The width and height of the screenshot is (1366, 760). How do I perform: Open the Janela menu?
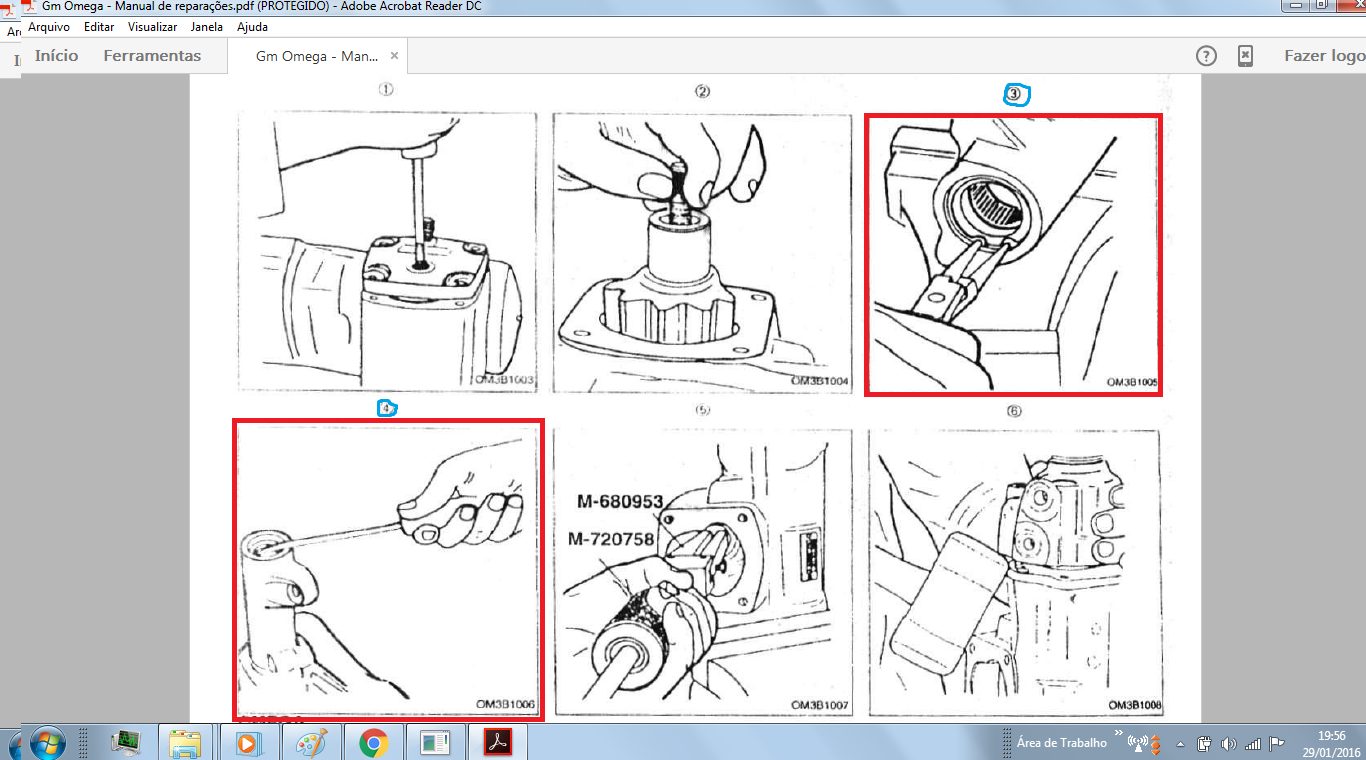click(x=207, y=27)
